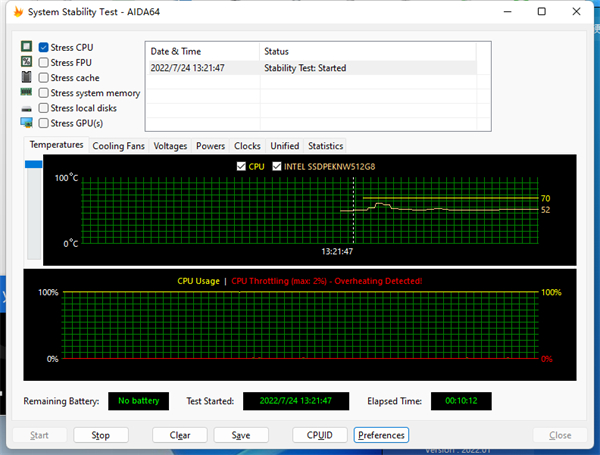Open the Voltages tab
This screenshot has height=455, width=600.
(170, 146)
